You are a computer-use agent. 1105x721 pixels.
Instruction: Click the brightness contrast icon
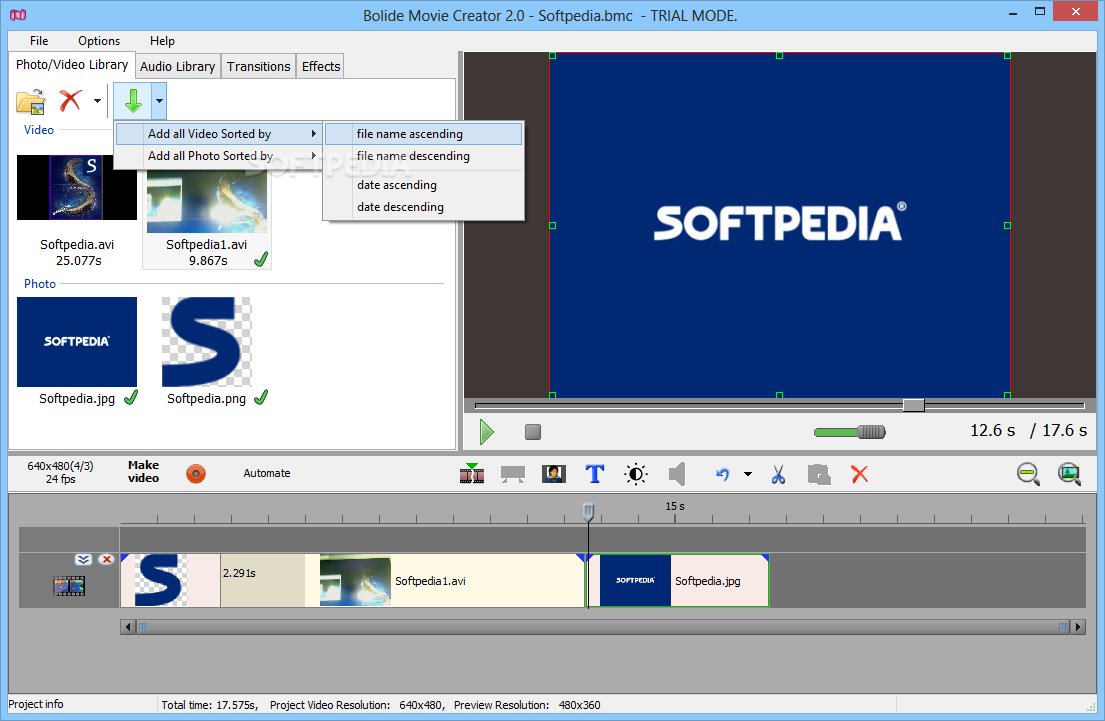(636, 474)
